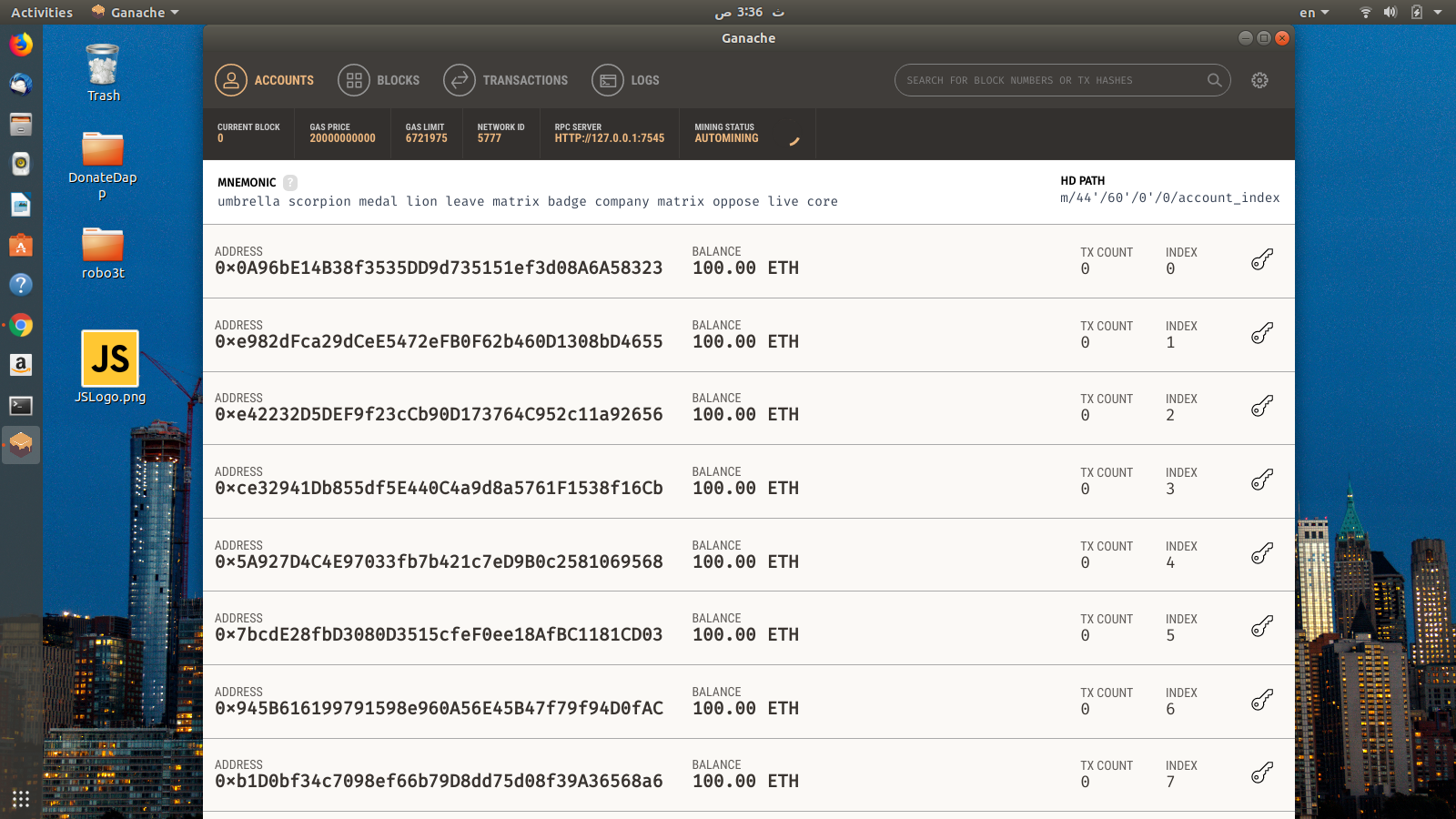Show private key for account index 7

click(x=1261, y=773)
